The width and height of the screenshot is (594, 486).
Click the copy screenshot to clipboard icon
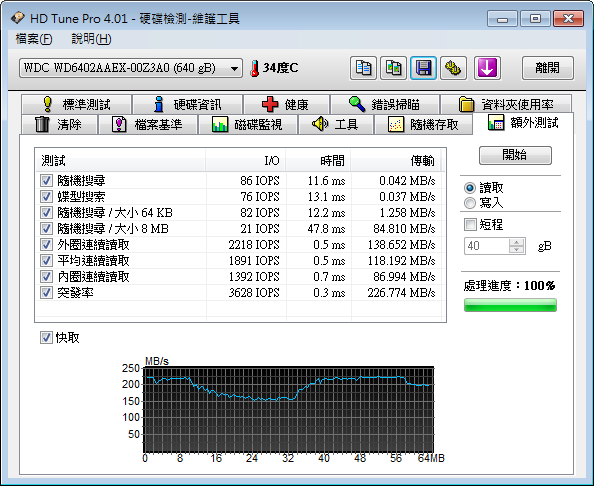coord(393,68)
